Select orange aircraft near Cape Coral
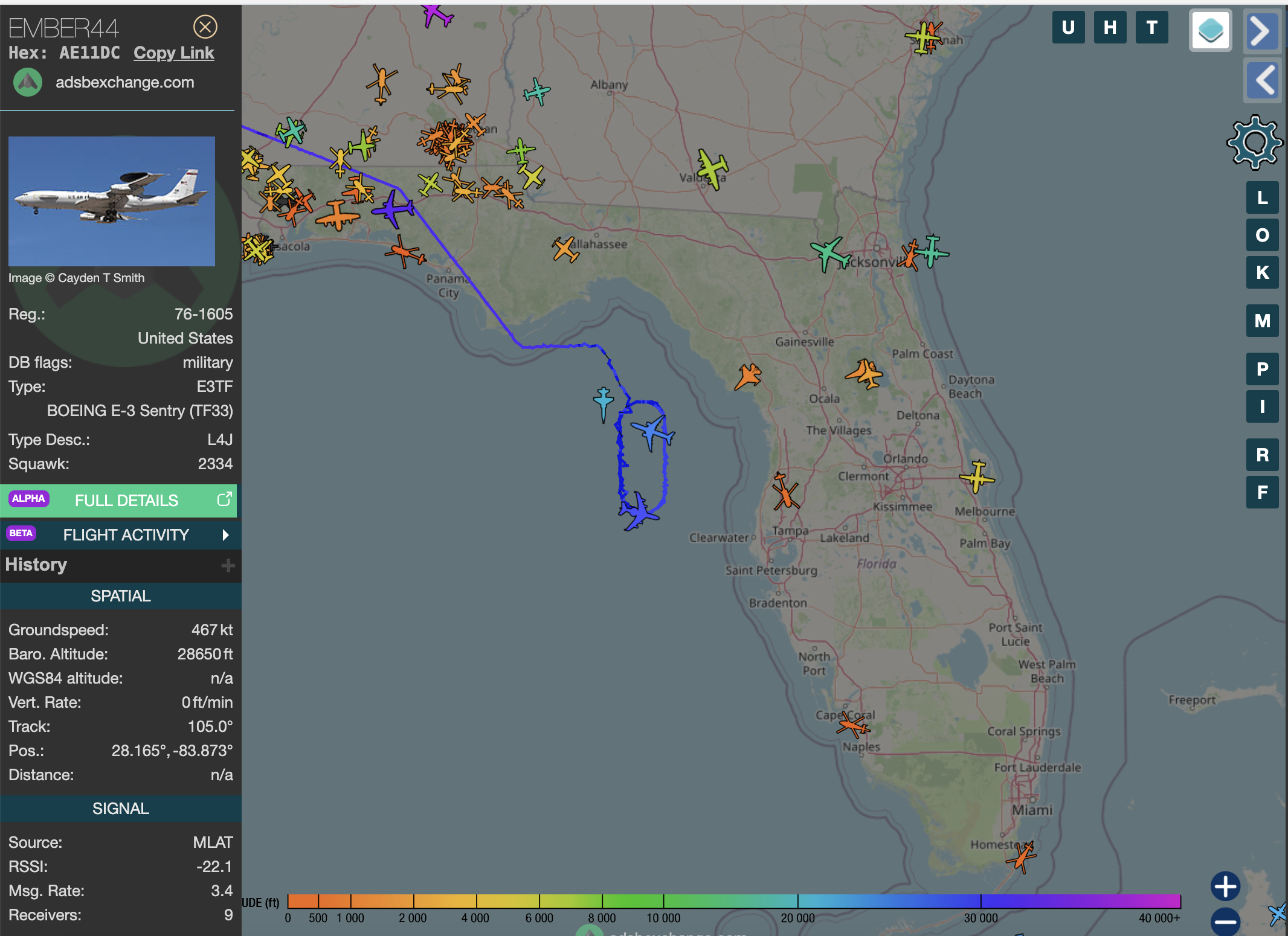The image size is (1288, 936). pyautogui.click(x=852, y=723)
